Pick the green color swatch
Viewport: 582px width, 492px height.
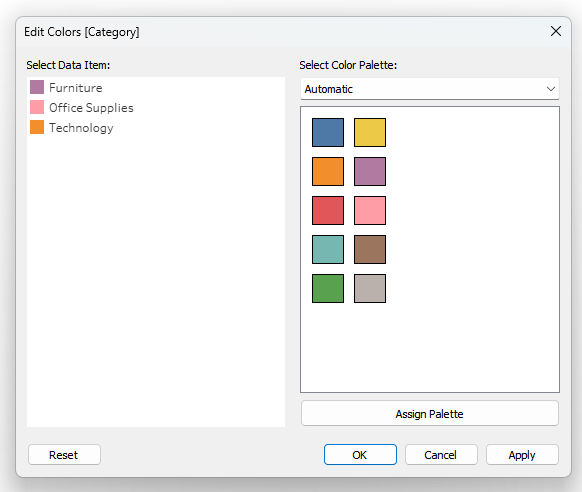click(328, 288)
